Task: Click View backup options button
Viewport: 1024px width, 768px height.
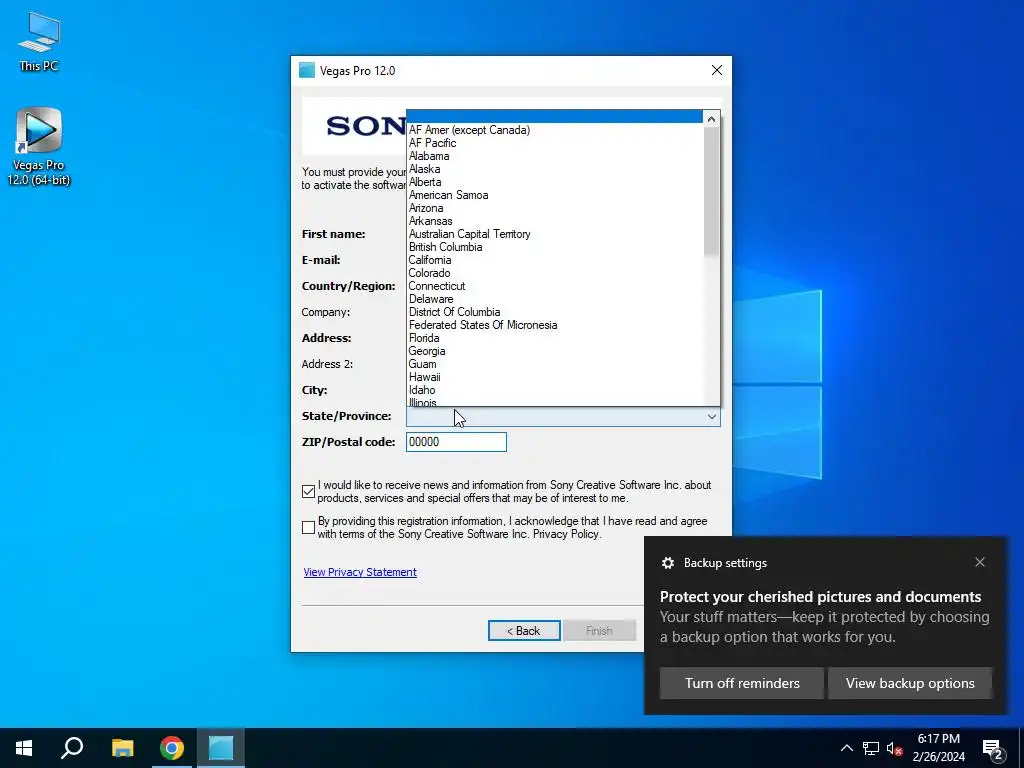Action: click(910, 683)
